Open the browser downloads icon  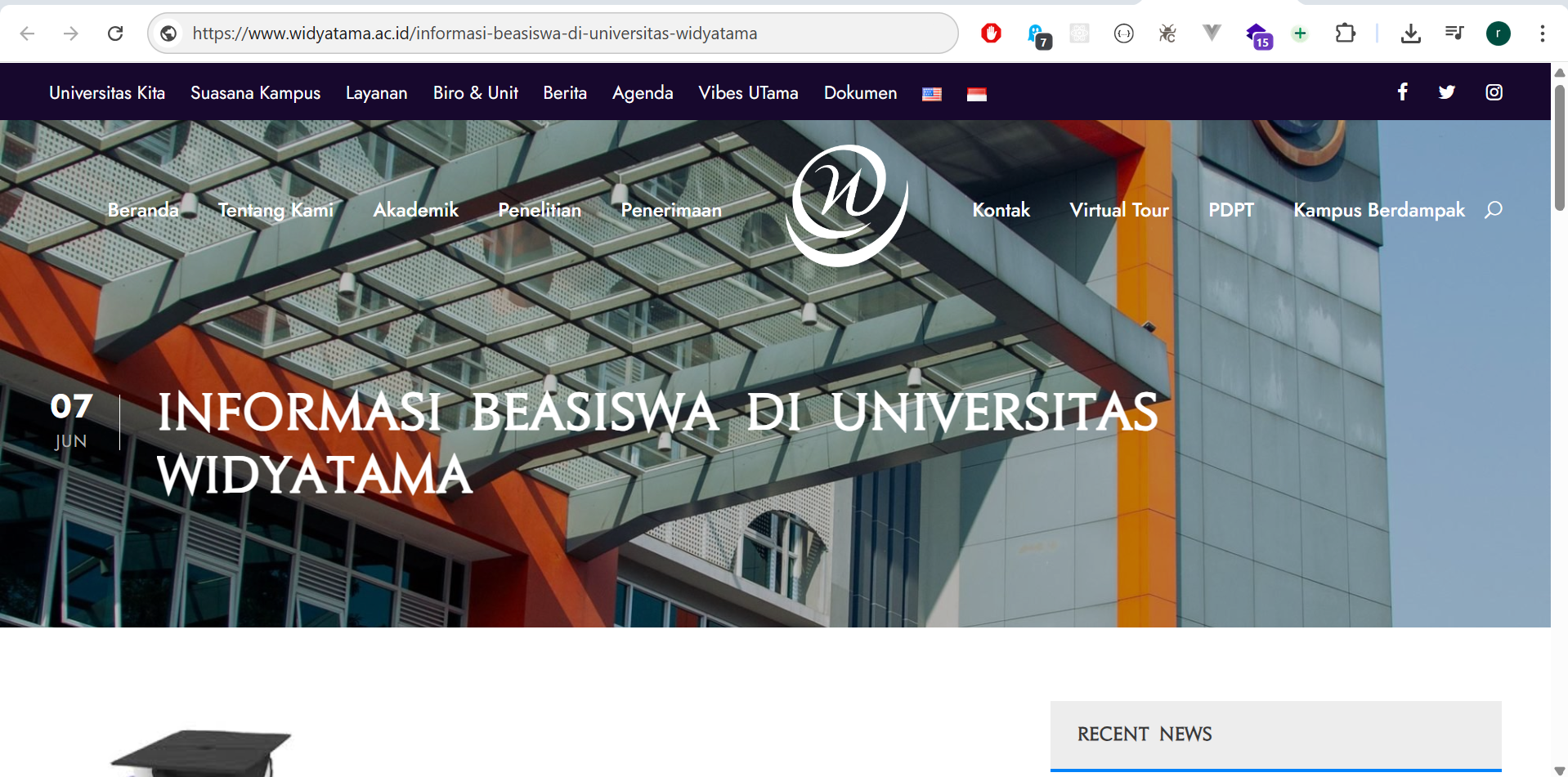pos(1410,33)
